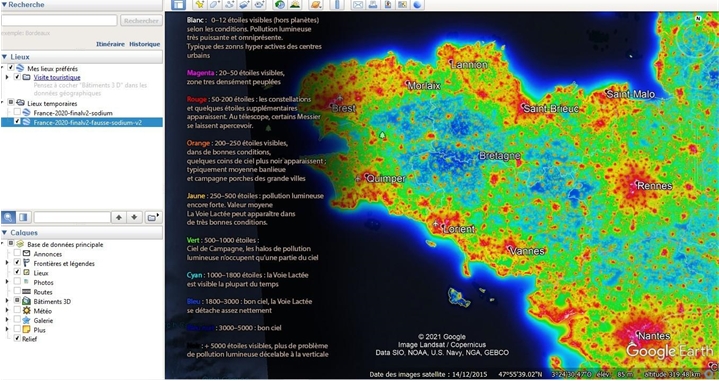Click the email envelope toolbar icon
This screenshot has height=382, width=719.
358,5
